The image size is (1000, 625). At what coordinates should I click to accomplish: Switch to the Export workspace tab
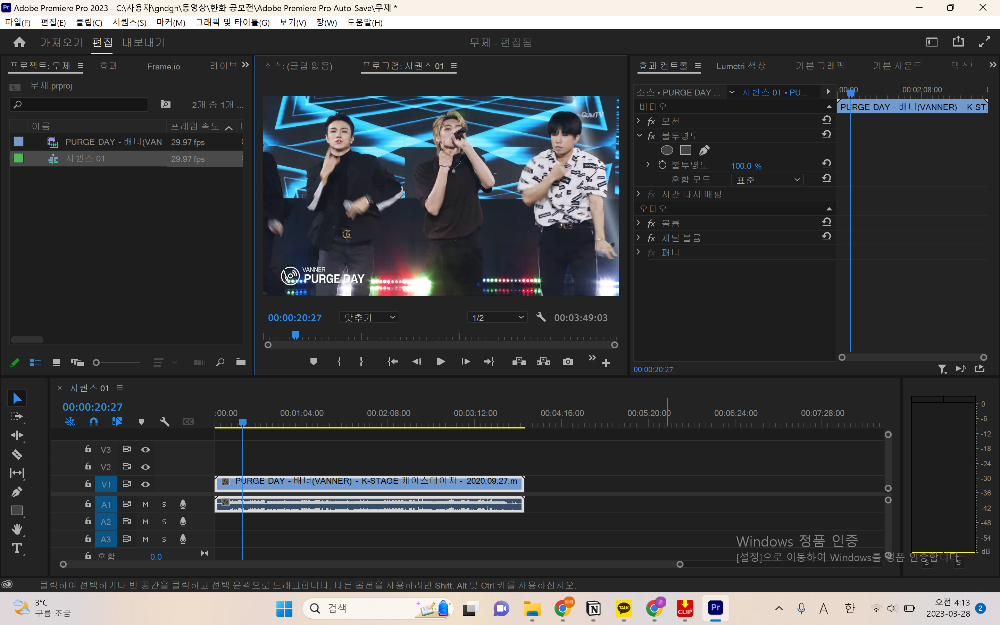[143, 42]
